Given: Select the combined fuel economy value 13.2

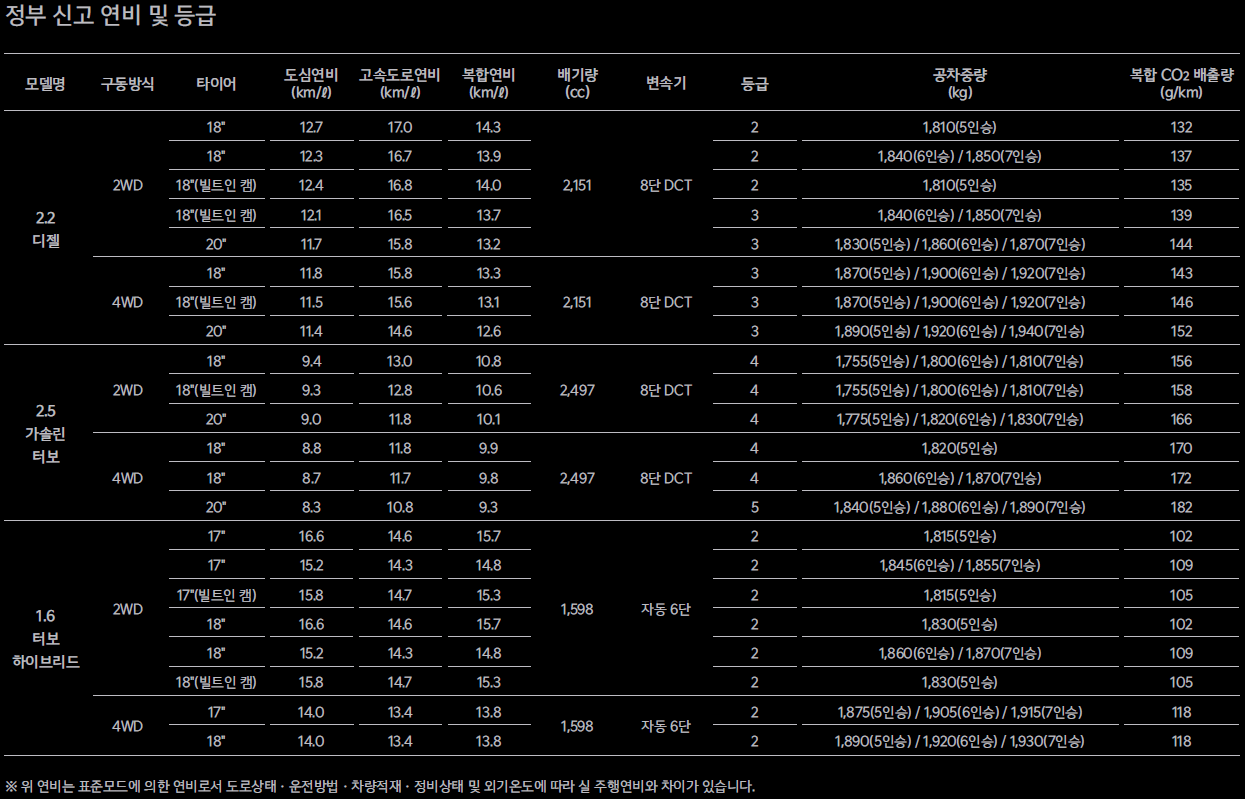Looking at the screenshot, I should pyautogui.click(x=488, y=244).
